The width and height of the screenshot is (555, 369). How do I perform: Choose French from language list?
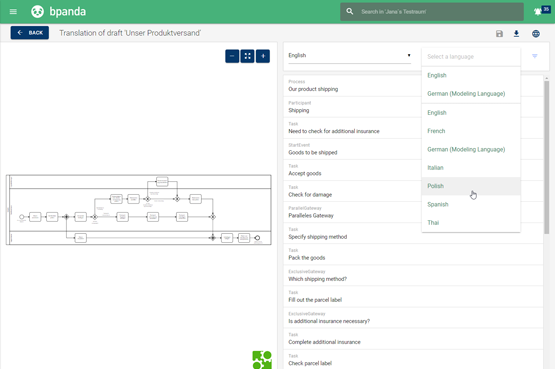click(x=471, y=131)
